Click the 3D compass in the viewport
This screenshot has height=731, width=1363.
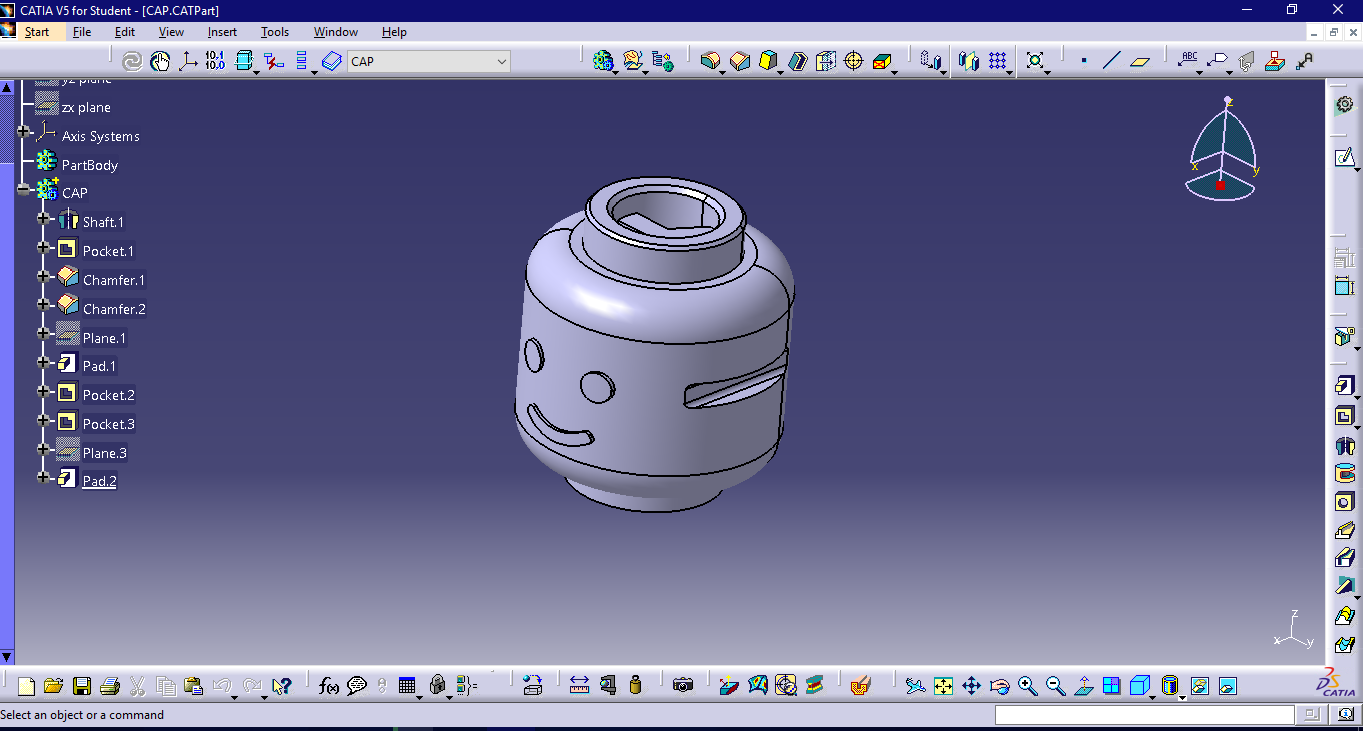[1222, 150]
